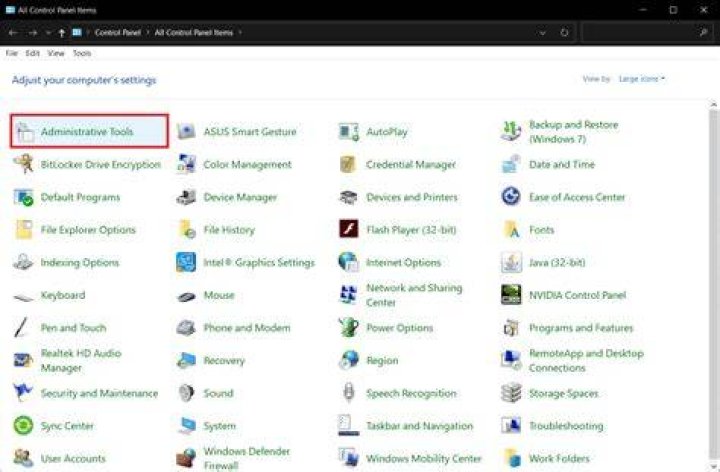Viewport: 720px width, 472px height.
Task: Open the Administrative Tools icon
Action: (24, 132)
